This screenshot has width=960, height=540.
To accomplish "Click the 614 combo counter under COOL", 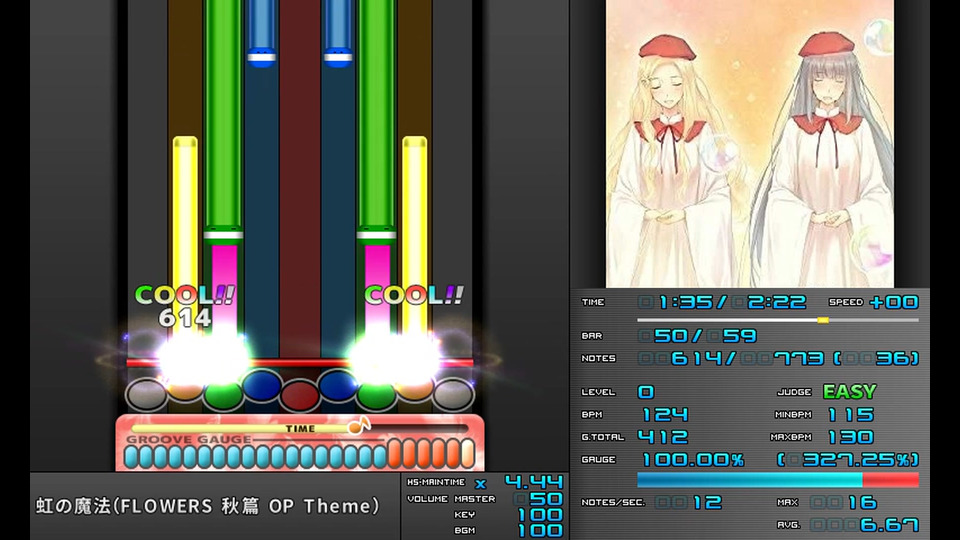I will [x=184, y=318].
